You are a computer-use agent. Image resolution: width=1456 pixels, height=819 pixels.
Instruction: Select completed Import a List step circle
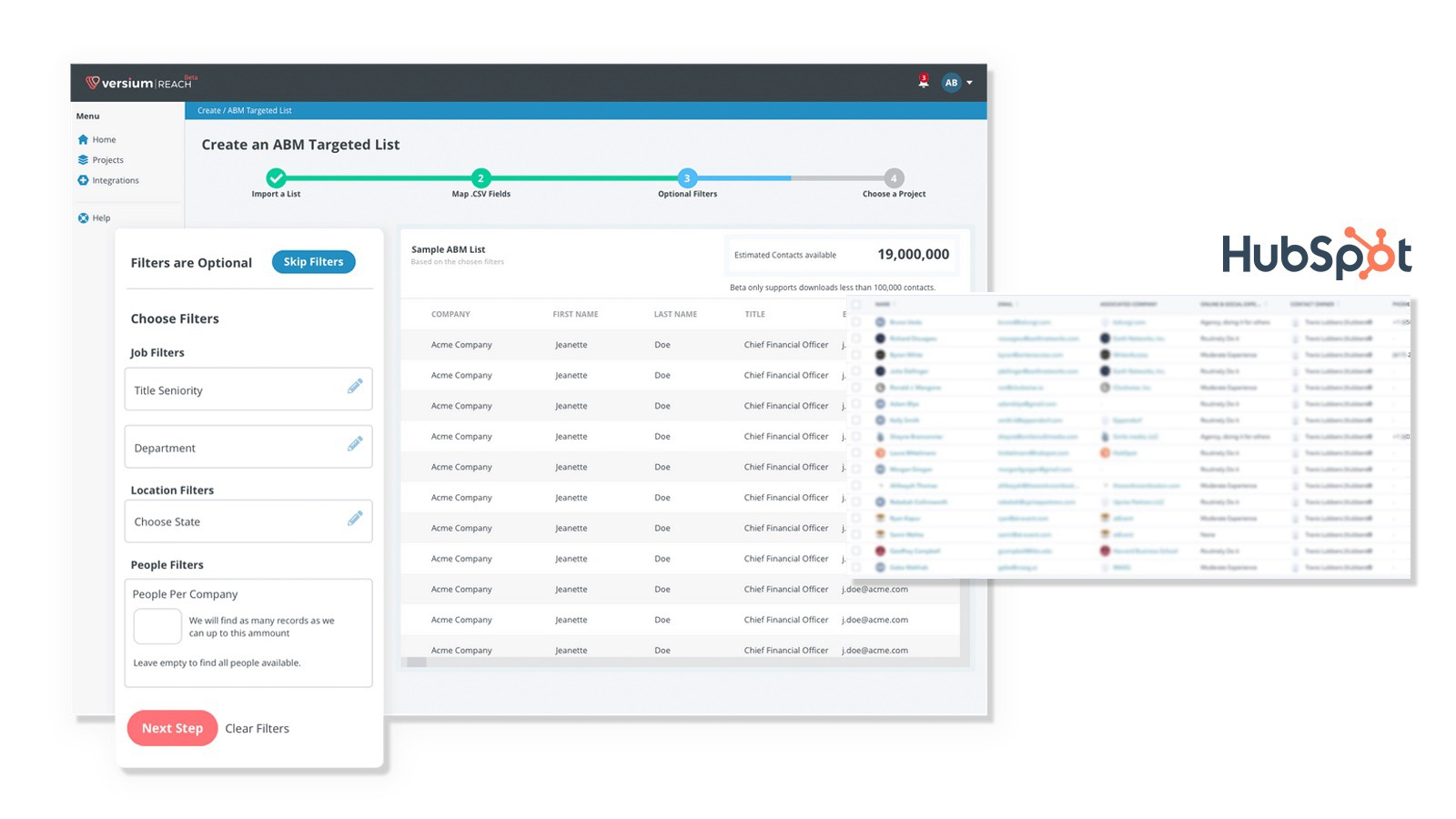click(276, 178)
